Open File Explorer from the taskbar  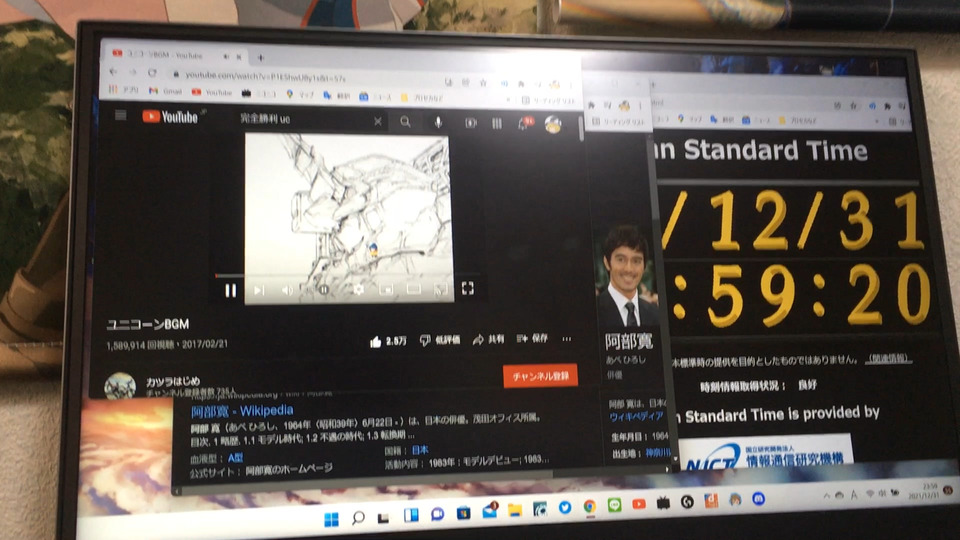[514, 509]
